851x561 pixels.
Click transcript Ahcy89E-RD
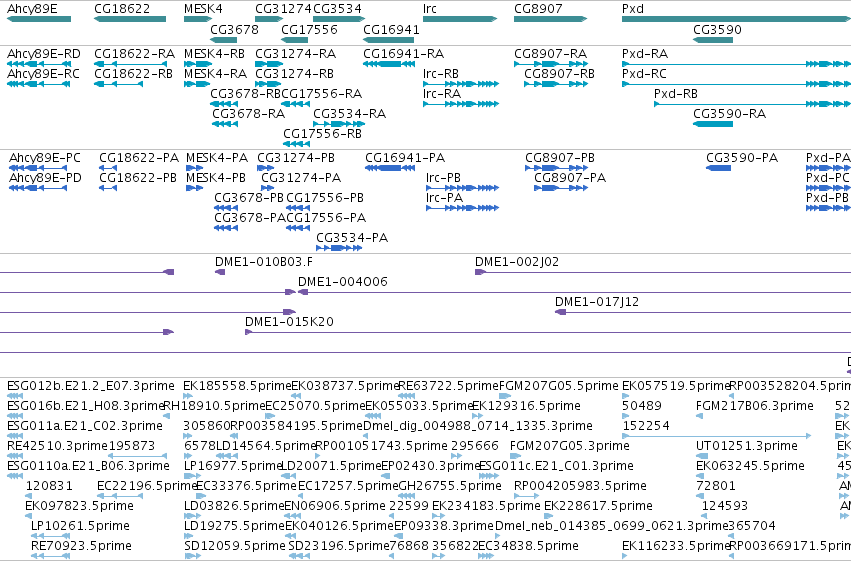click(44, 54)
